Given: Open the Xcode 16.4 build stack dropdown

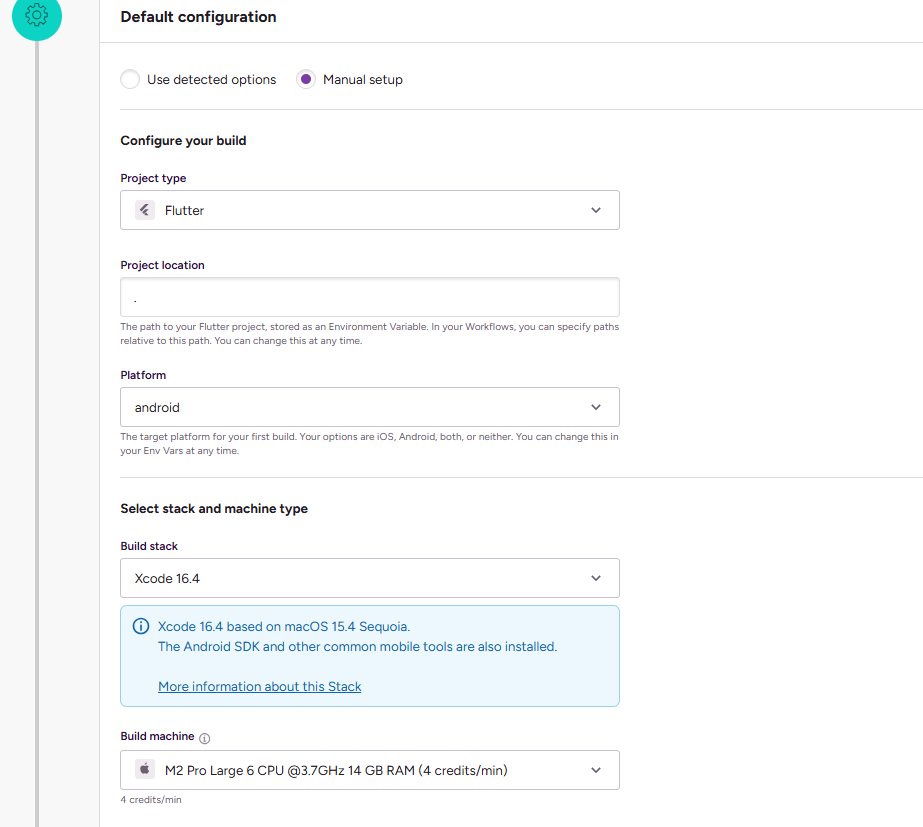Looking at the screenshot, I should point(369,578).
